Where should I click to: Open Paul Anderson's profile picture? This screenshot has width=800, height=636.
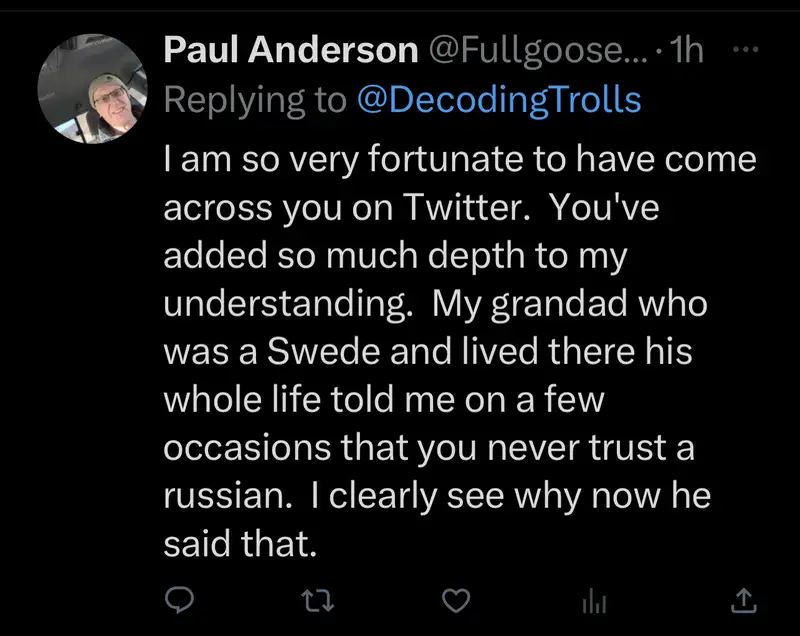(x=92, y=89)
